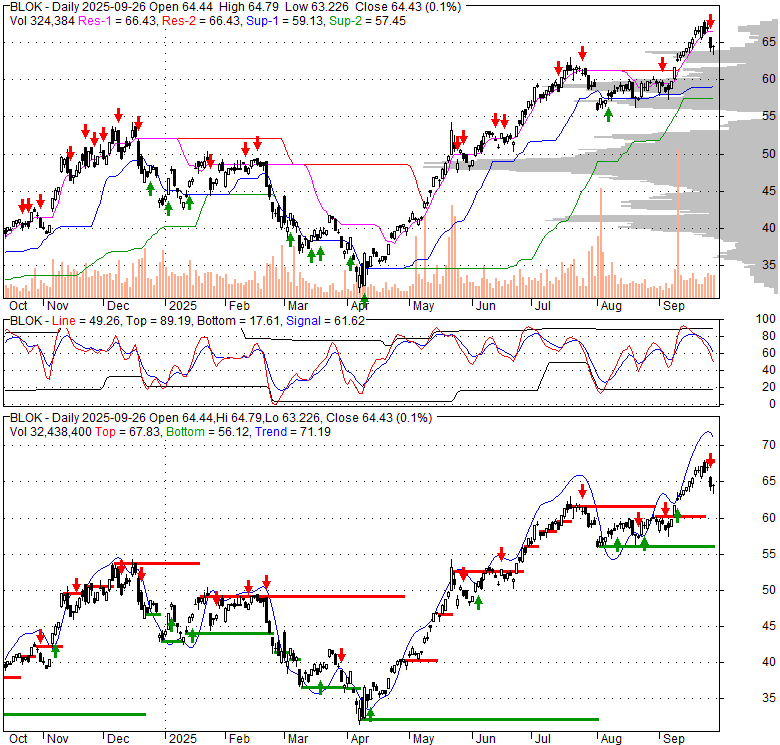The width and height of the screenshot is (780, 745).
Task: Select the 'Signal = 61.62' oscillator label
Action: click(325, 321)
